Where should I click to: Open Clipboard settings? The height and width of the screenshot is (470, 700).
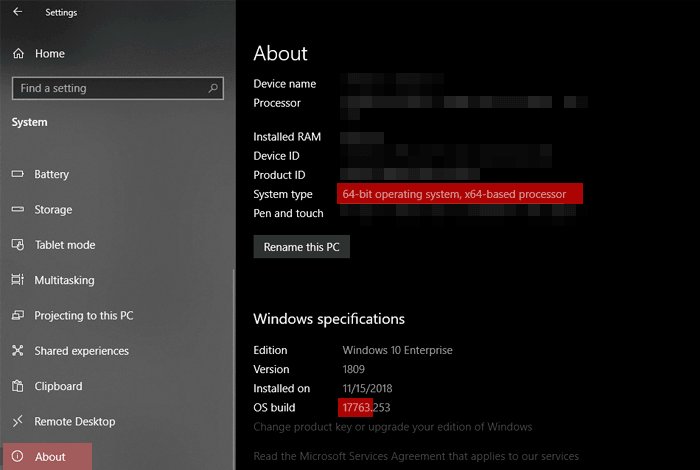click(58, 386)
